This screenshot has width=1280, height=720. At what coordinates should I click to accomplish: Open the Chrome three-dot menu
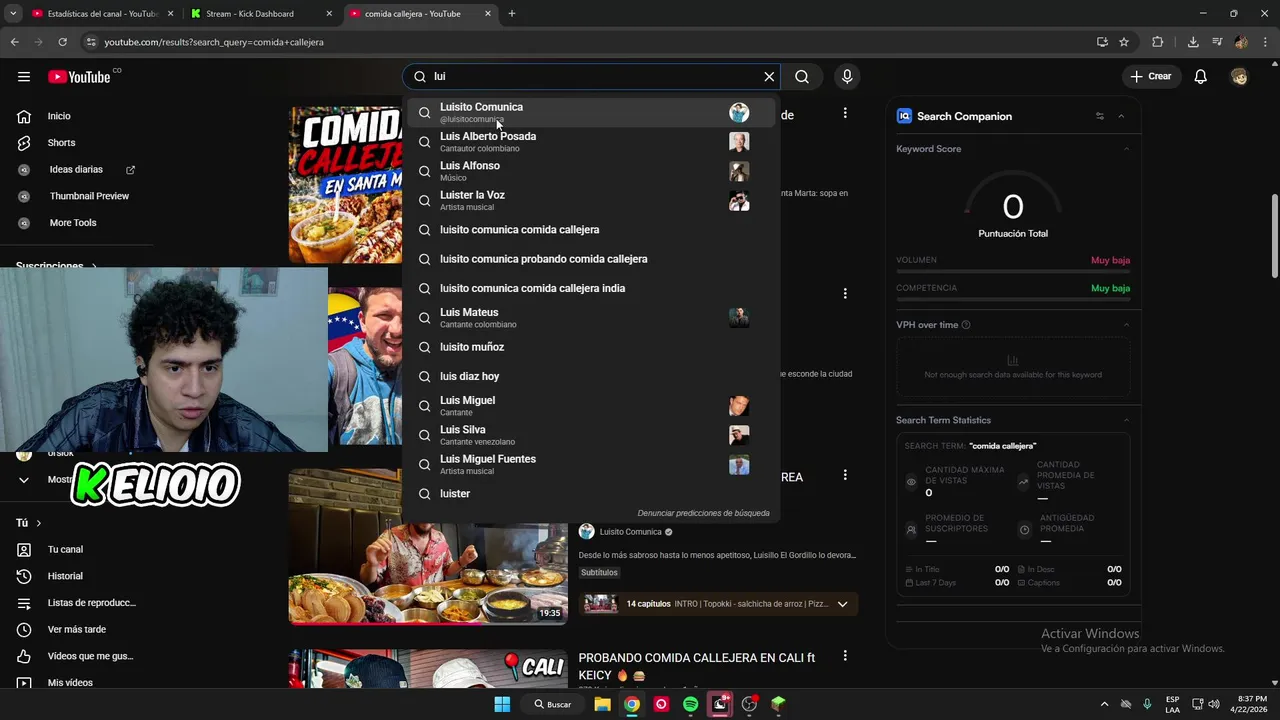(x=1265, y=42)
